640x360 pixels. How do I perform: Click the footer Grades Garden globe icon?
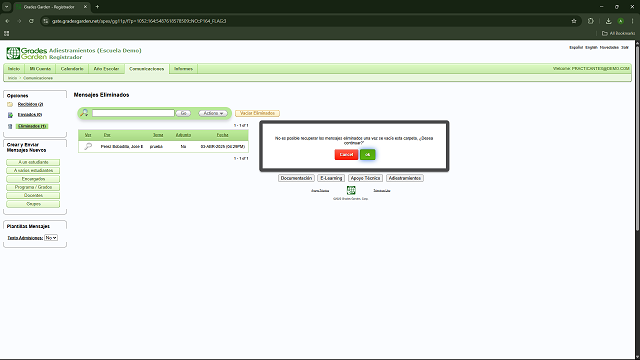click(x=351, y=190)
